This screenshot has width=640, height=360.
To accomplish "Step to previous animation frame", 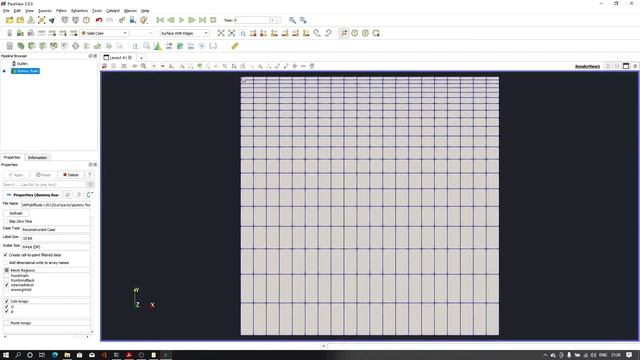I will (171, 20).
